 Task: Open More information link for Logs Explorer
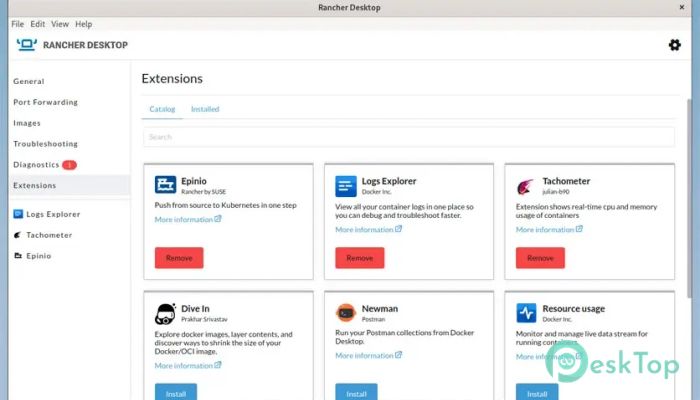(364, 229)
